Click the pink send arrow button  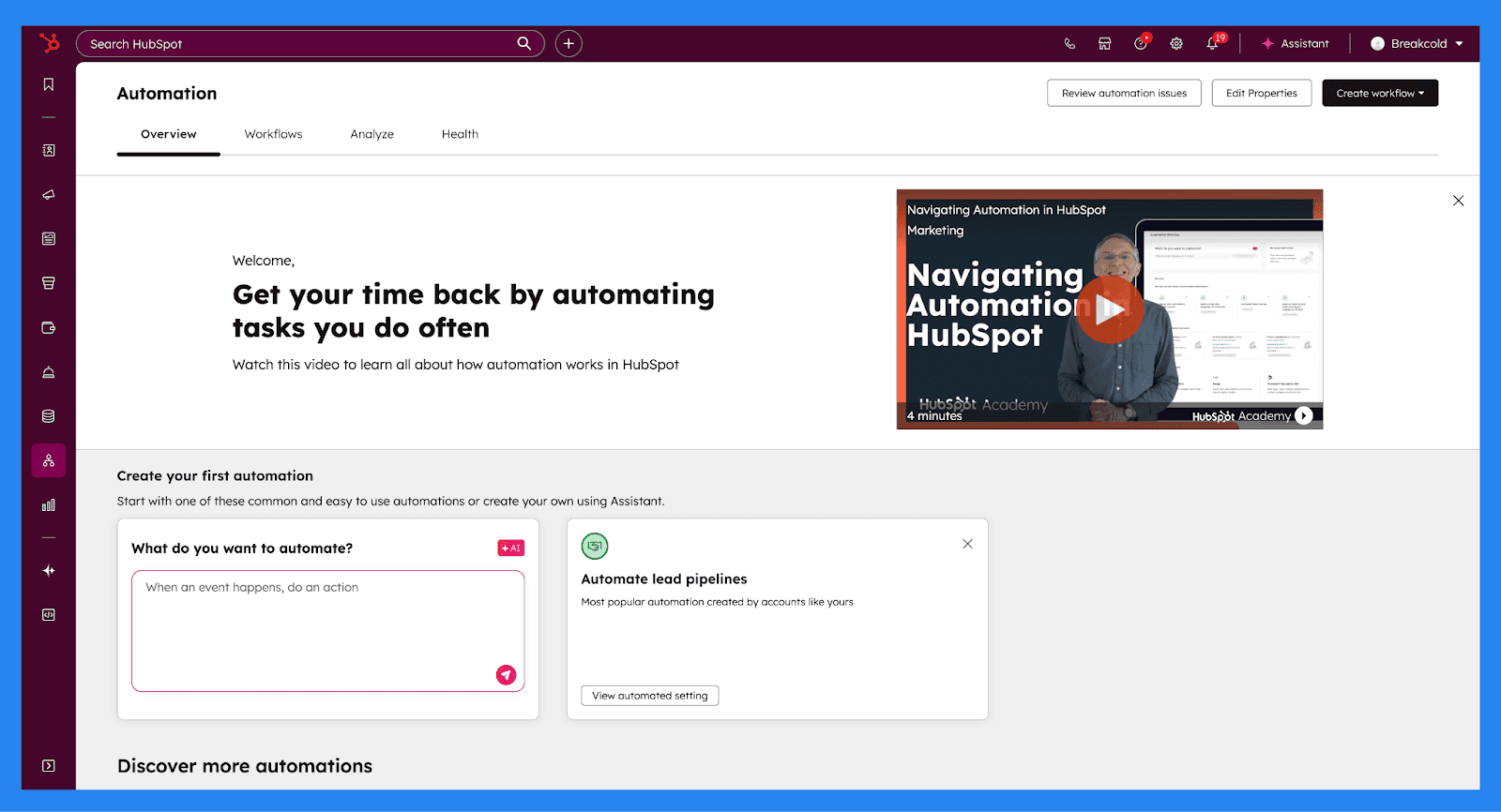(x=507, y=675)
